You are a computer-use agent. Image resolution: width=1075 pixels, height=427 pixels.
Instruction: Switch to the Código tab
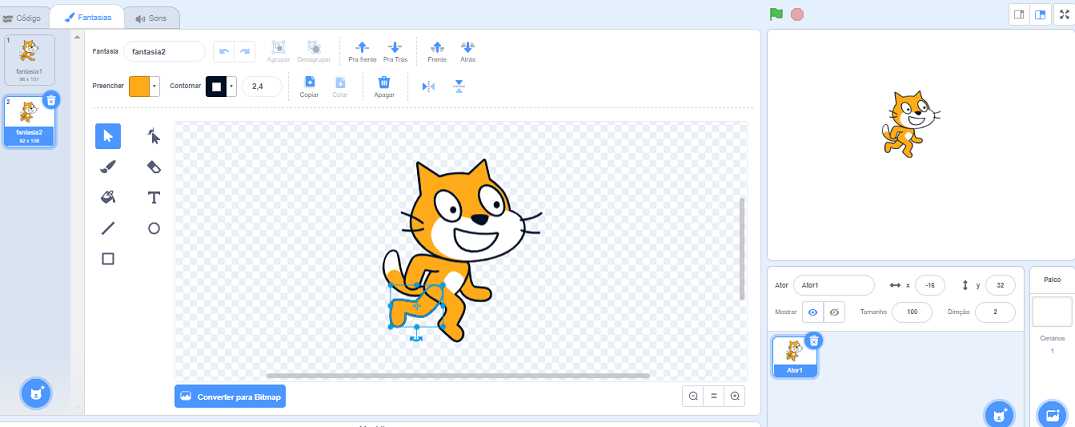[24, 18]
